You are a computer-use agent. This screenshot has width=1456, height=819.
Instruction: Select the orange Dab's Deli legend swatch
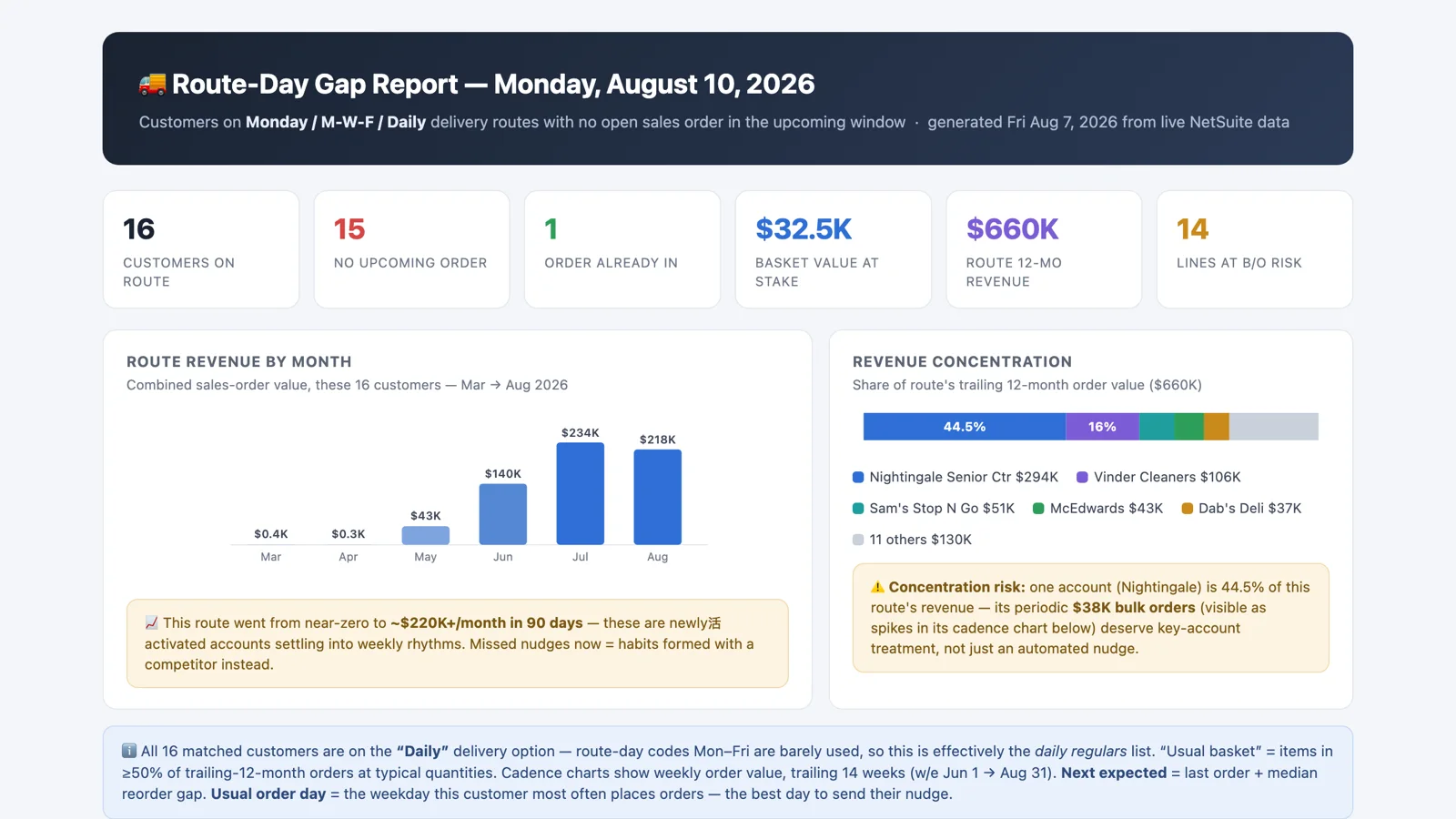tap(1187, 509)
